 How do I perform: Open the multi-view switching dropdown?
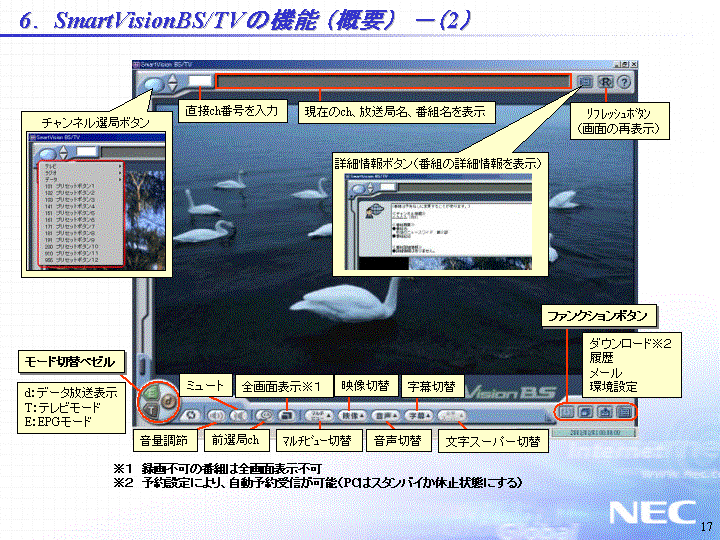click(319, 415)
